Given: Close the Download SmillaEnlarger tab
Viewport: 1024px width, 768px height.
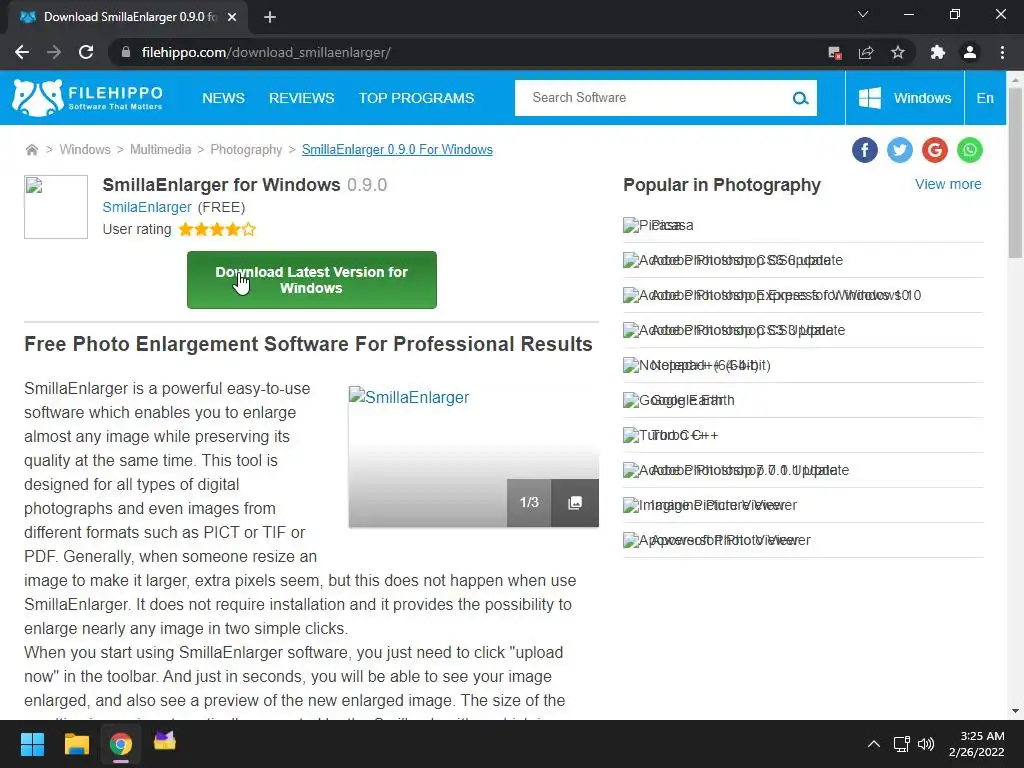Looking at the screenshot, I should pyautogui.click(x=232, y=17).
